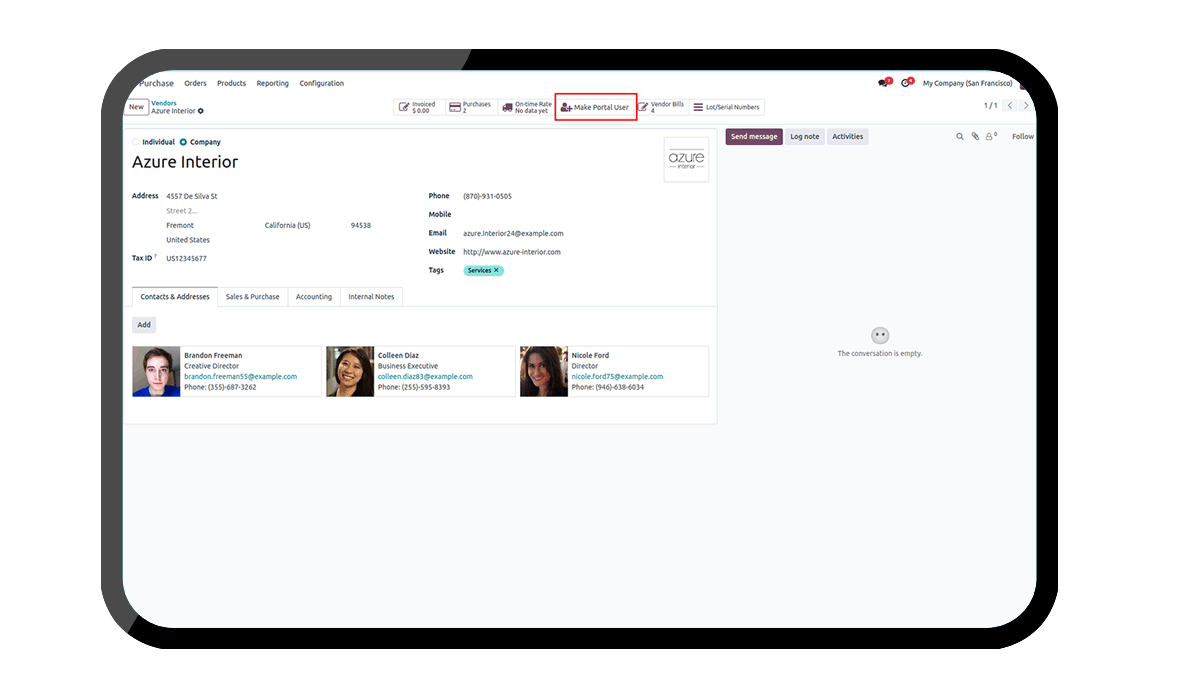Show followers with the person icon
Screen dimensions: 1200x697
point(991,137)
